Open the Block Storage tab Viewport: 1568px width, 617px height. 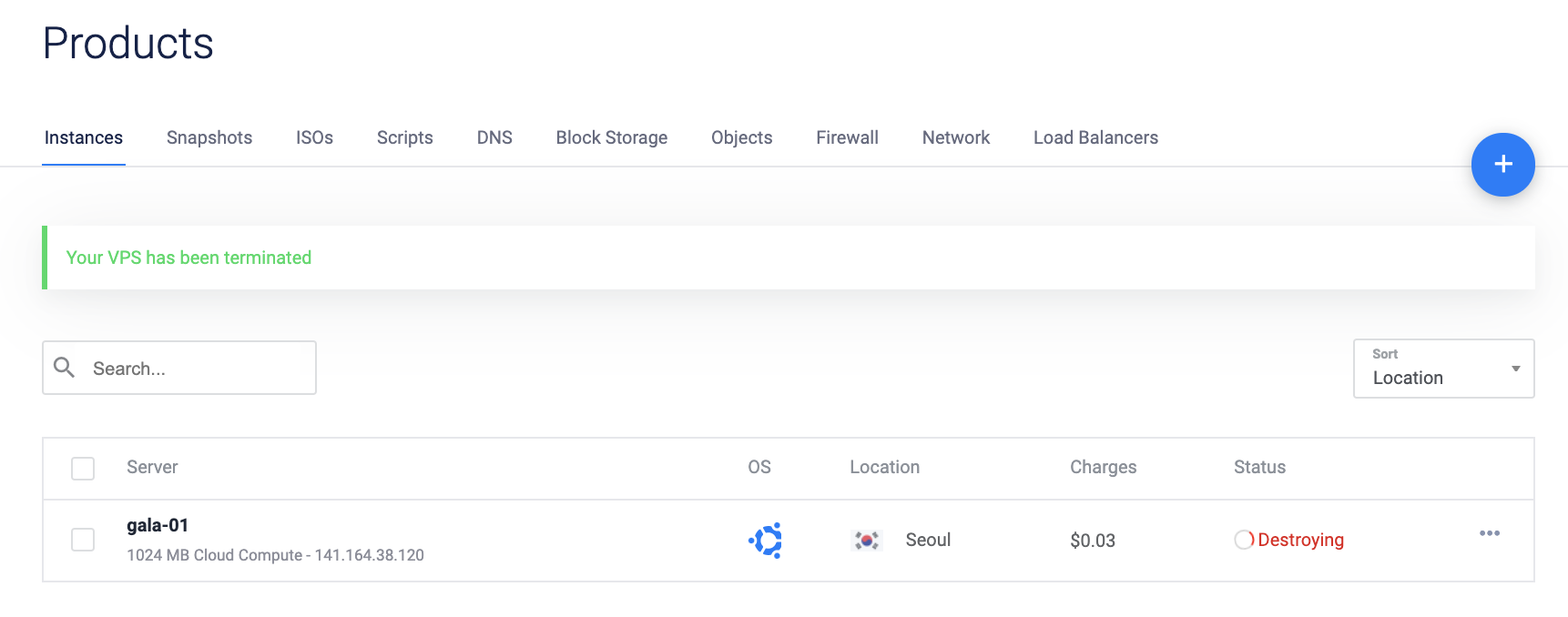pos(612,137)
